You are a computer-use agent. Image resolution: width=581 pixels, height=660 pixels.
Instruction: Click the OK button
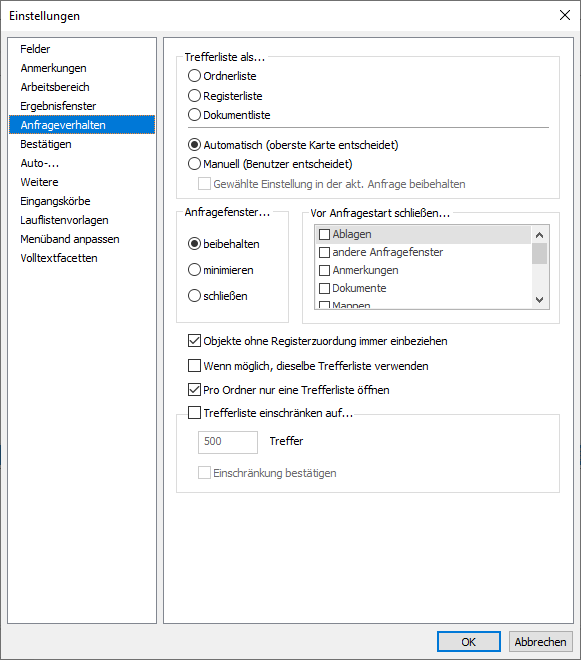(x=469, y=641)
